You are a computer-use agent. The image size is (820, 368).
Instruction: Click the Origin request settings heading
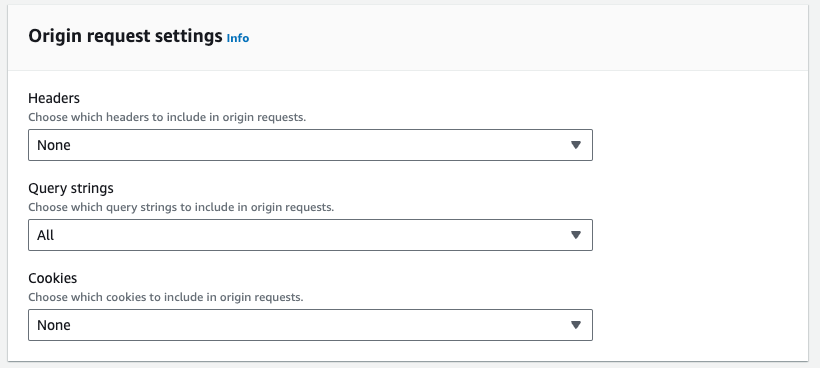pyautogui.click(x=126, y=36)
